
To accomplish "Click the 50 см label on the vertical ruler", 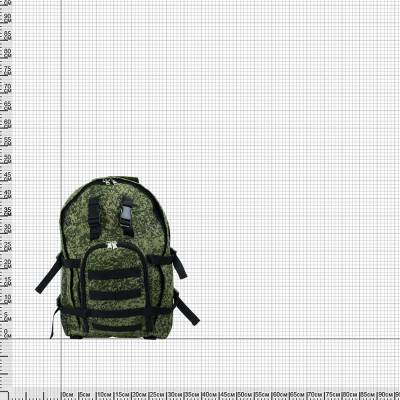I will (x=7, y=158).
